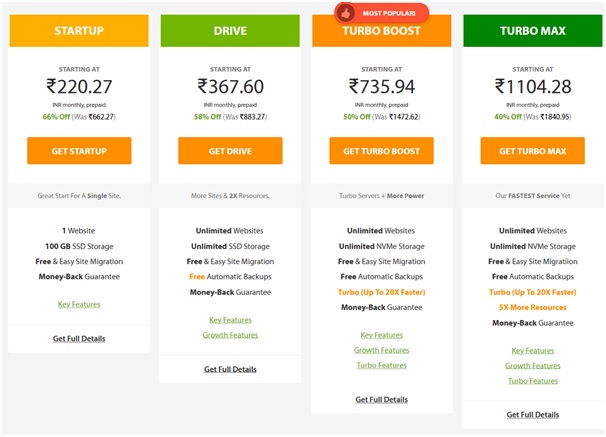Screen dimensions: 606x437
Task: Select the TURBO MAX plan header
Action: pos(533,31)
